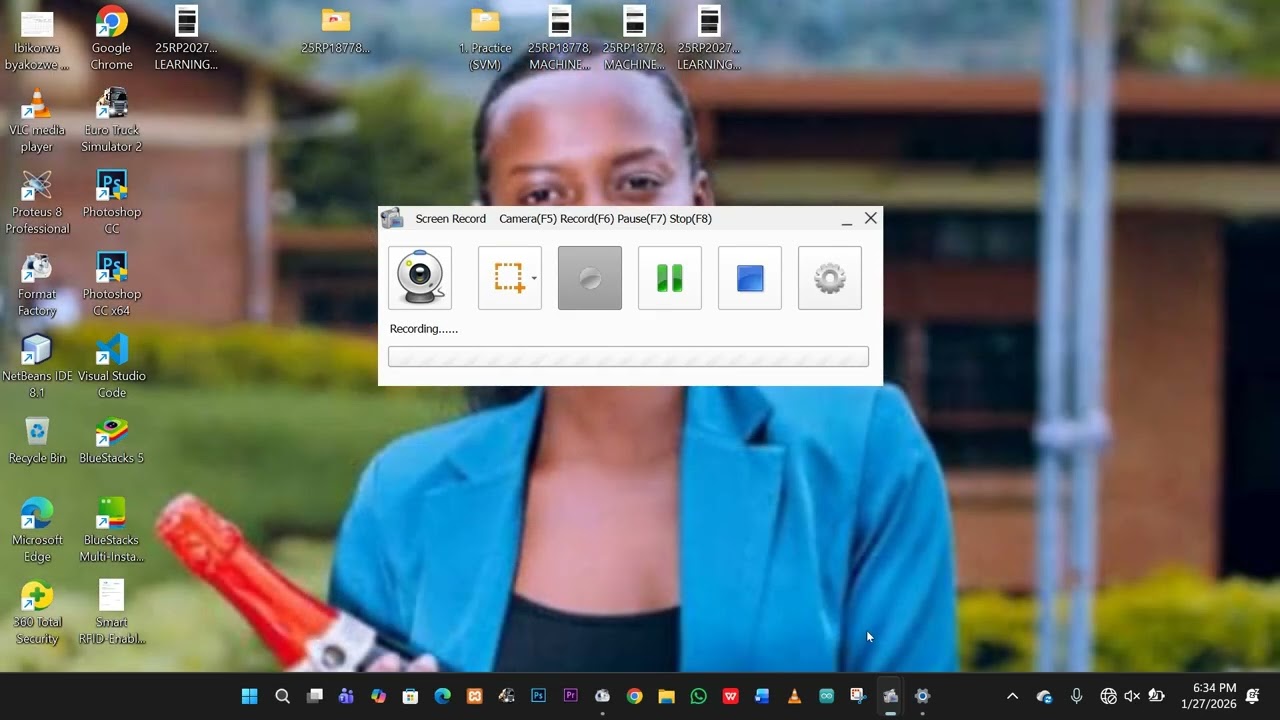Image resolution: width=1280 pixels, height=720 pixels.
Task: Click the OneDrive sync tray icon
Action: pos(1045,696)
